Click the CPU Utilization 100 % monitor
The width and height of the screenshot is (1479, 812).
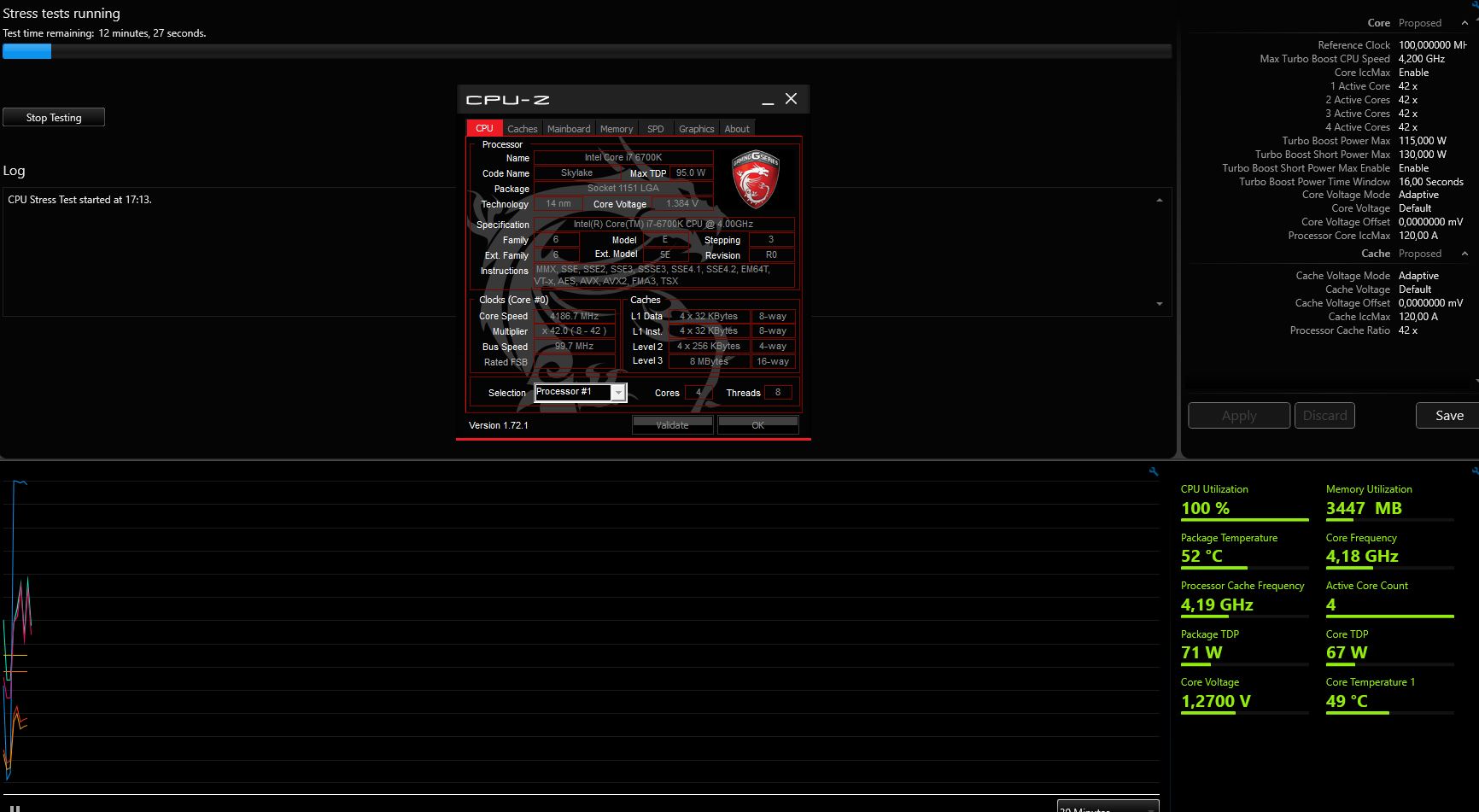1244,501
